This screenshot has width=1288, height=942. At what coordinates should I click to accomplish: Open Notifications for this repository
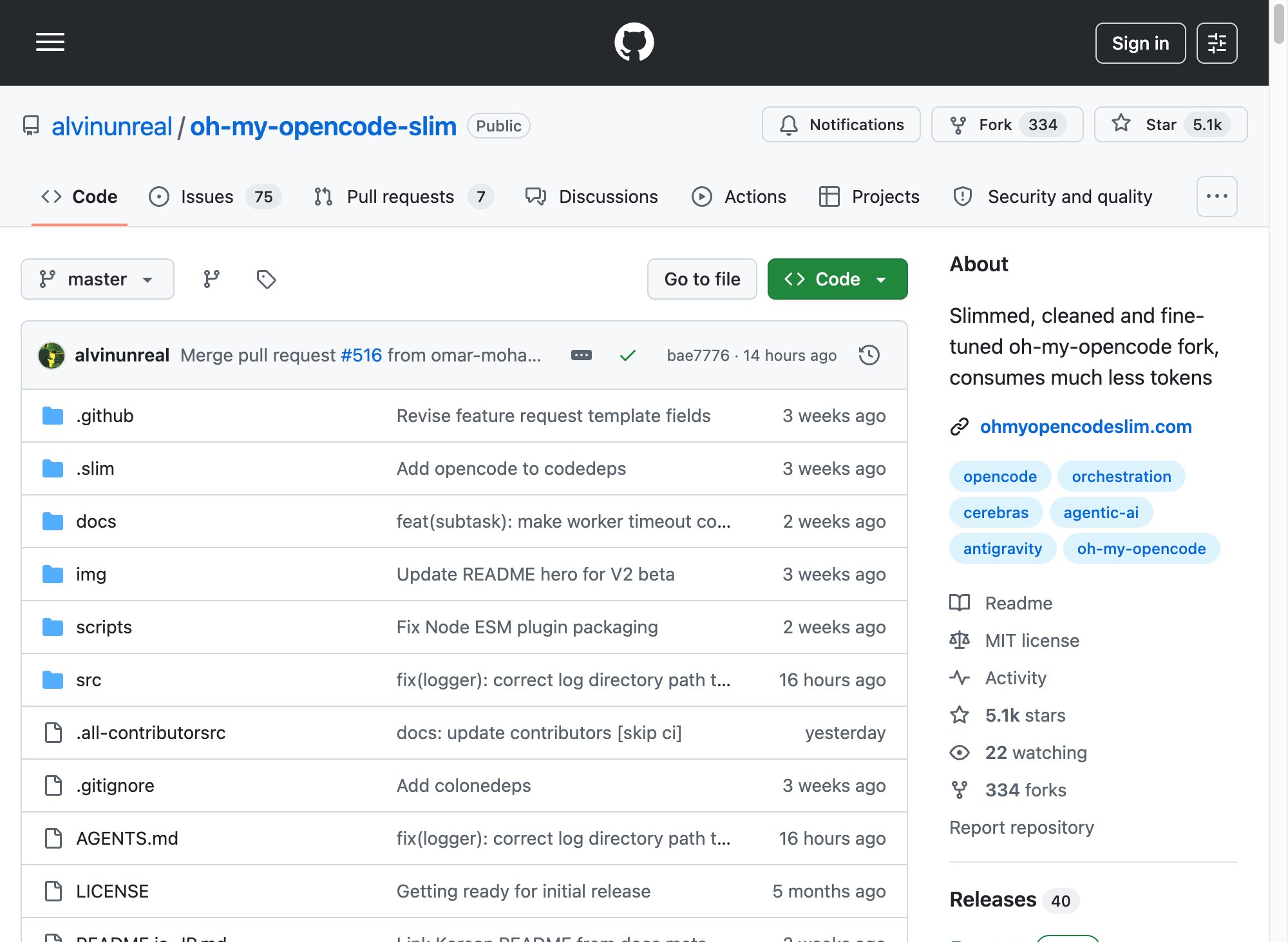point(841,124)
